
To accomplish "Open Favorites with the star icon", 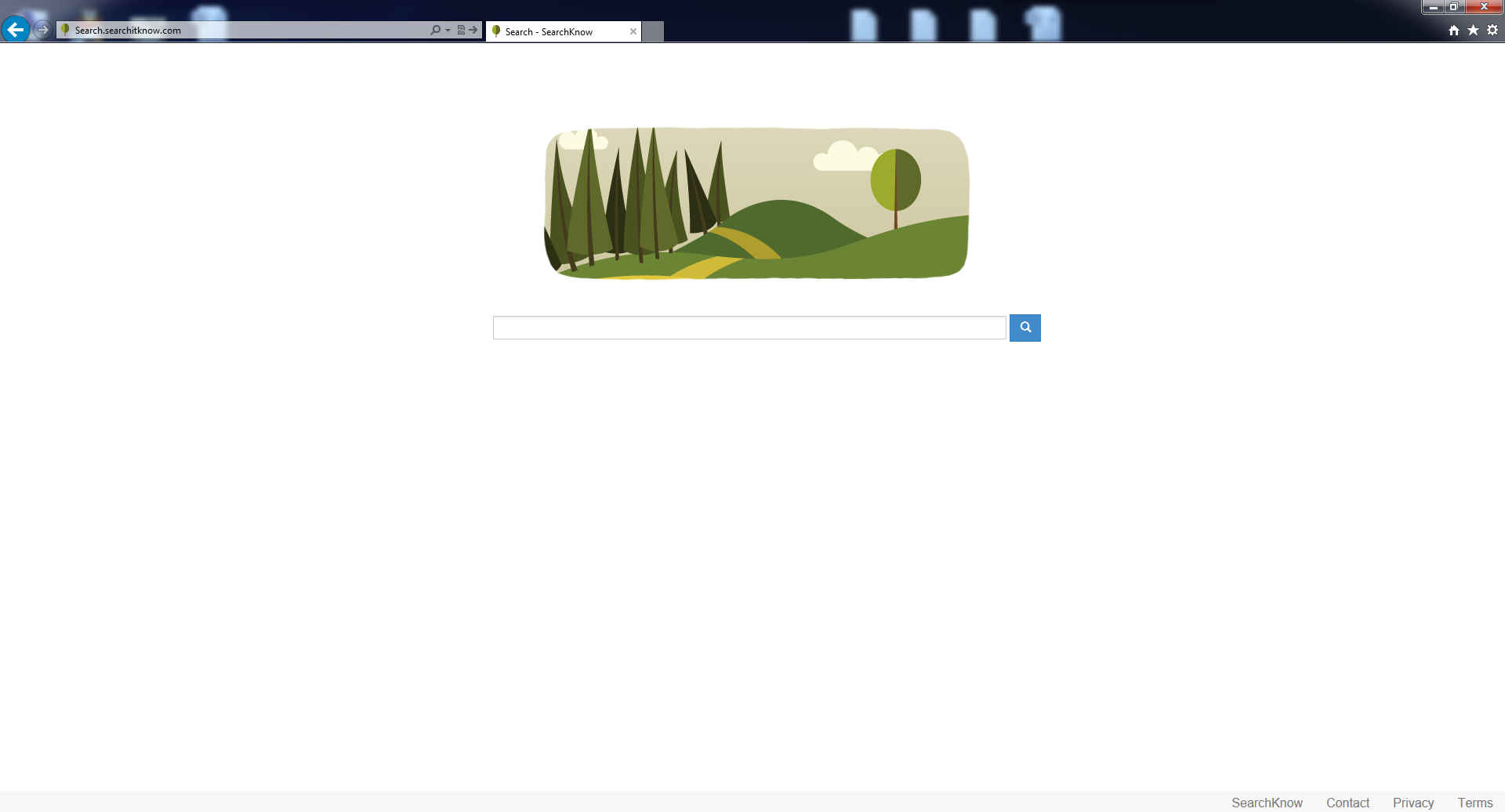I will tap(1474, 30).
